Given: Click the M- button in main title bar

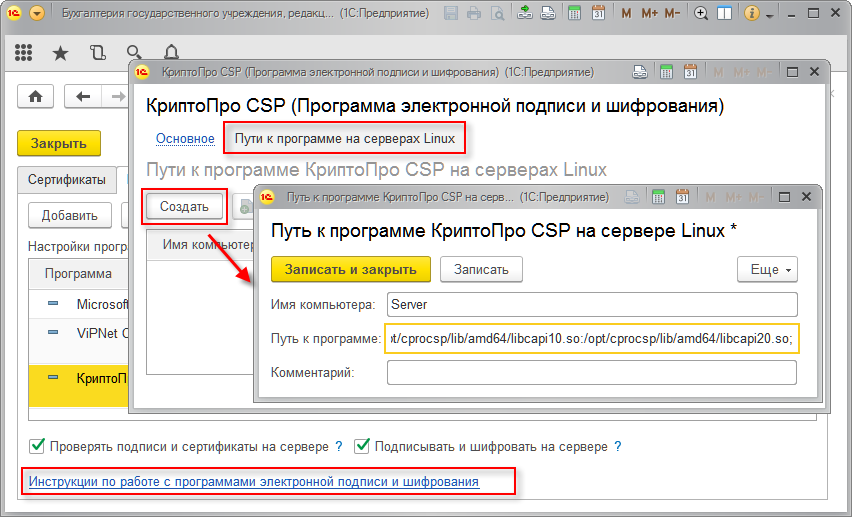Looking at the screenshot, I should click(x=672, y=13).
